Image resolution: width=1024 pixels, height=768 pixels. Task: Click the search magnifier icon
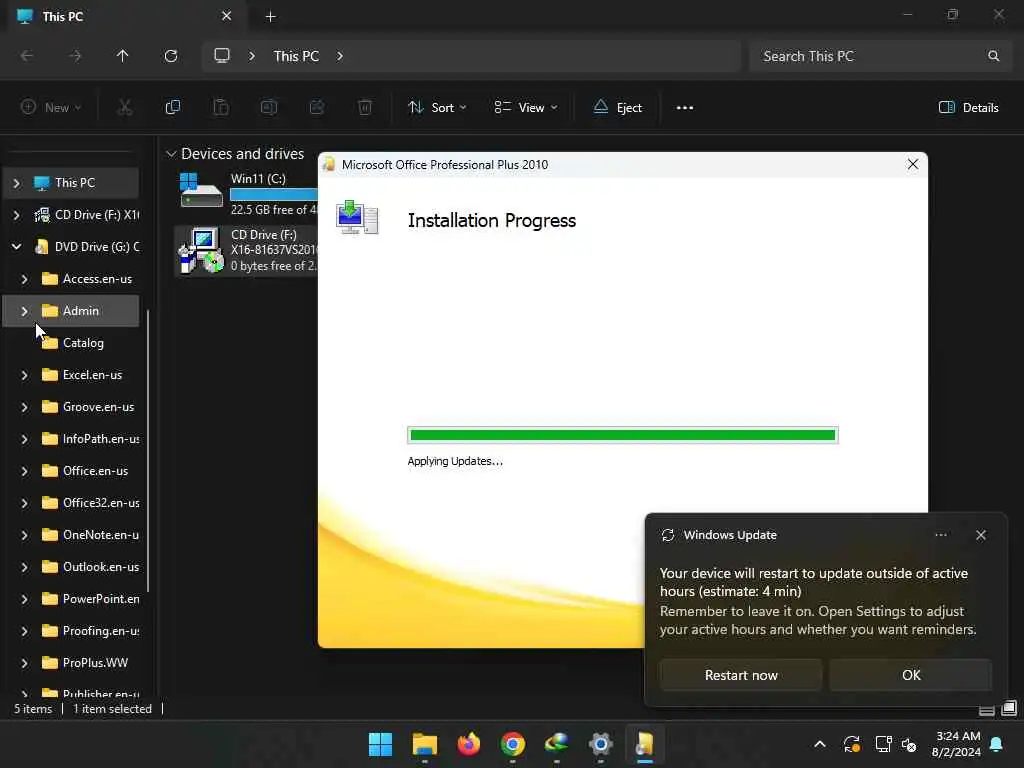click(993, 56)
